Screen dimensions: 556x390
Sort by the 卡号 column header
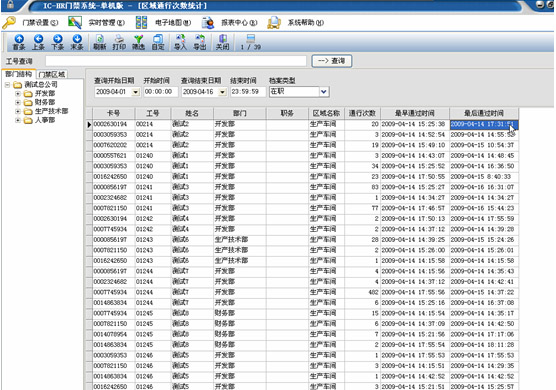point(113,113)
